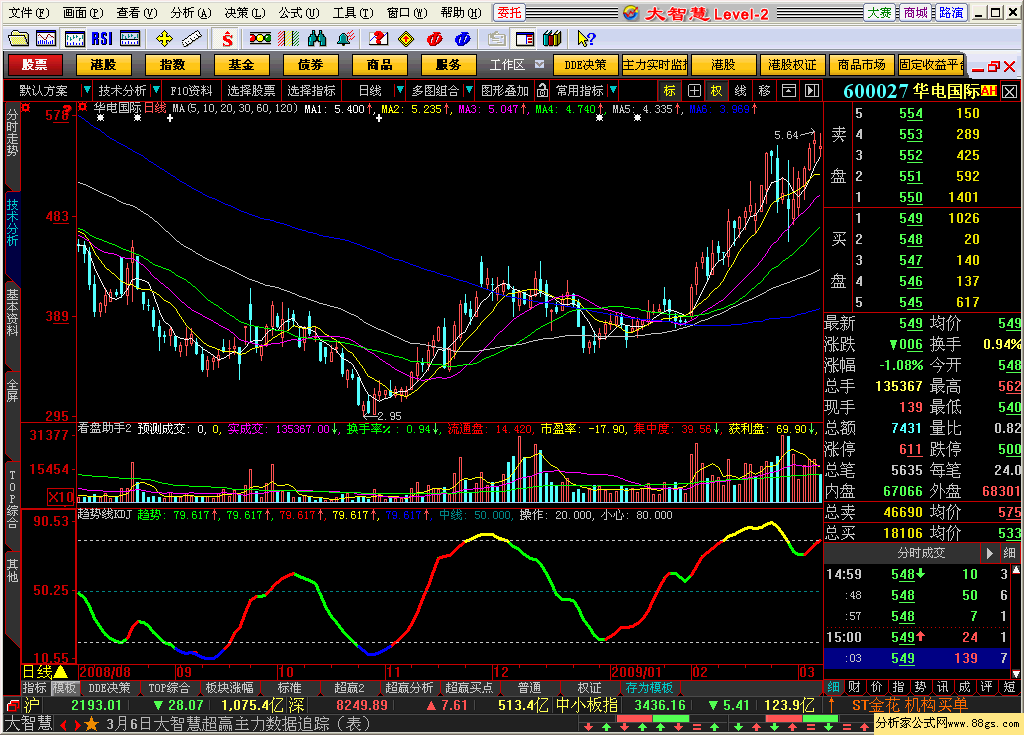Toggle the 权 adjustment button
Image resolution: width=1024 pixels, height=735 pixels.
pos(716,91)
